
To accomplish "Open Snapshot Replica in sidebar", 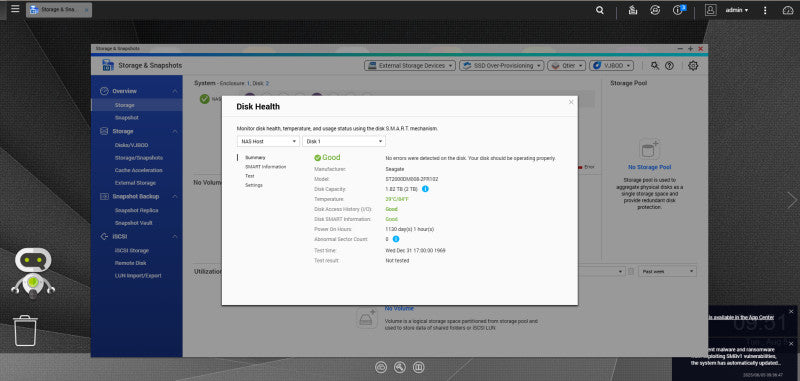I will [137, 210].
